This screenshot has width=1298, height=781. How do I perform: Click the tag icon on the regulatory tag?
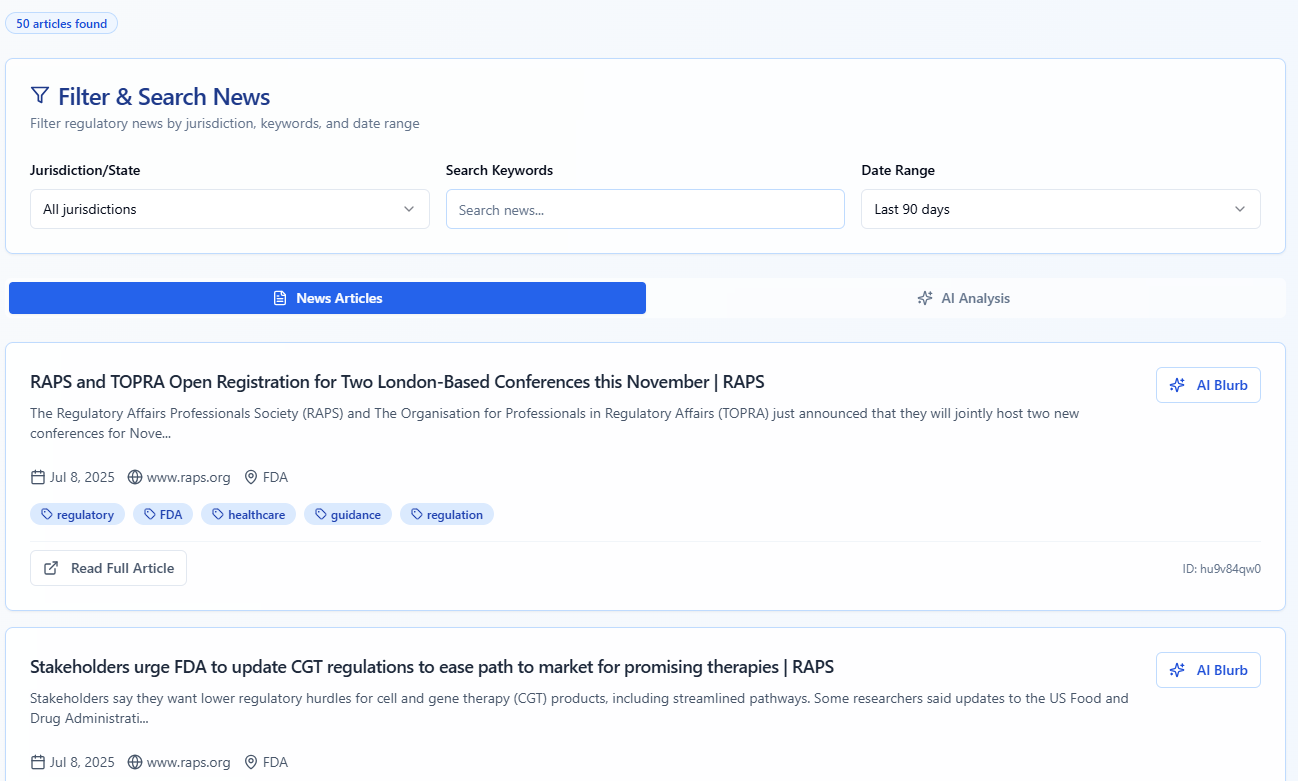(x=47, y=515)
